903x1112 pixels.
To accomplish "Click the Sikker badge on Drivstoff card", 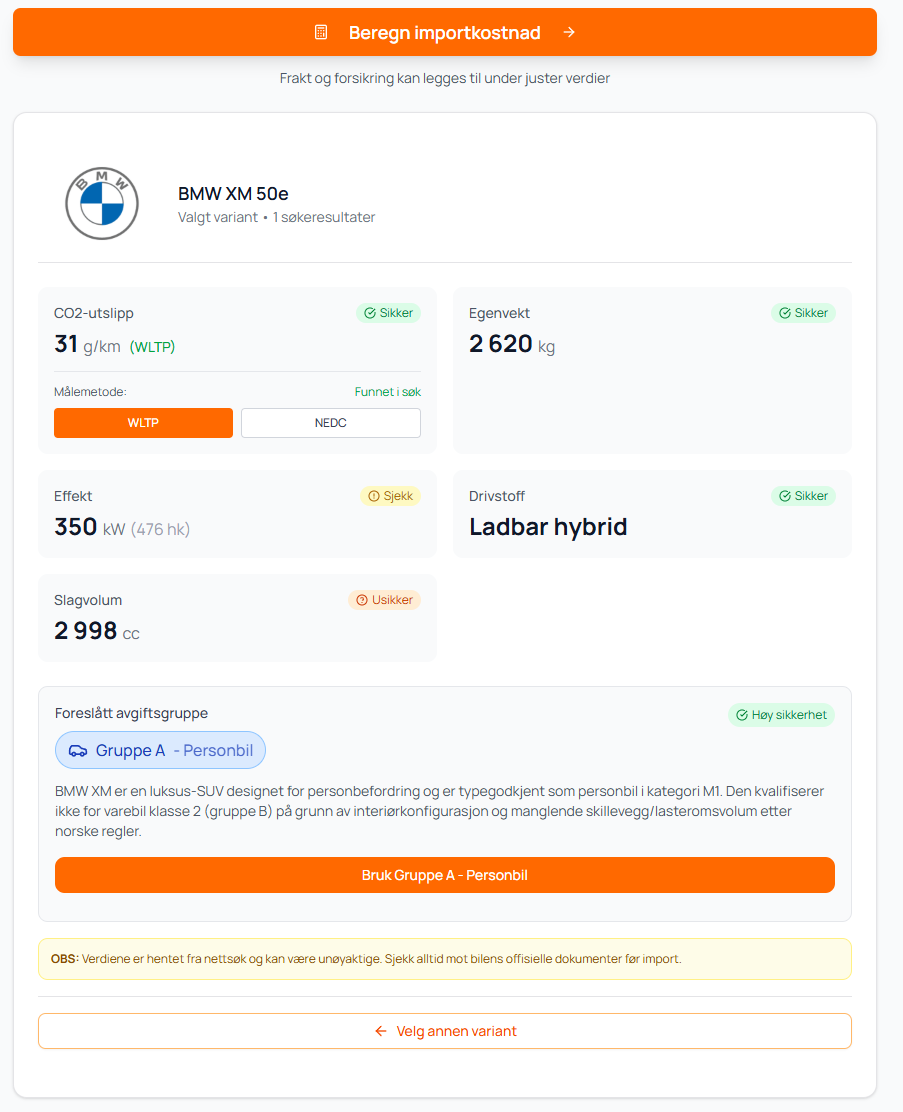I will (803, 496).
